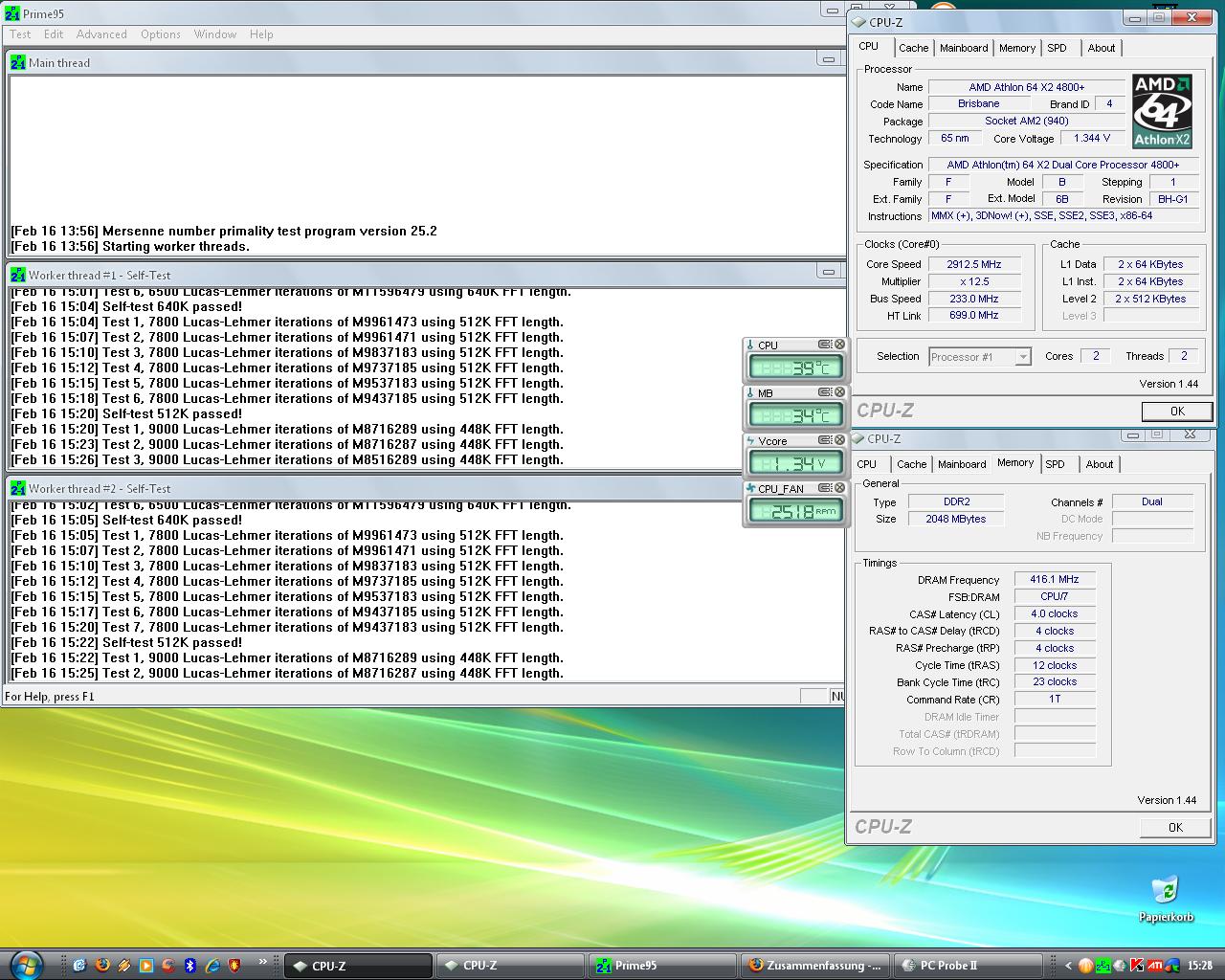Show hidden system tray icons

[x=1068, y=965]
